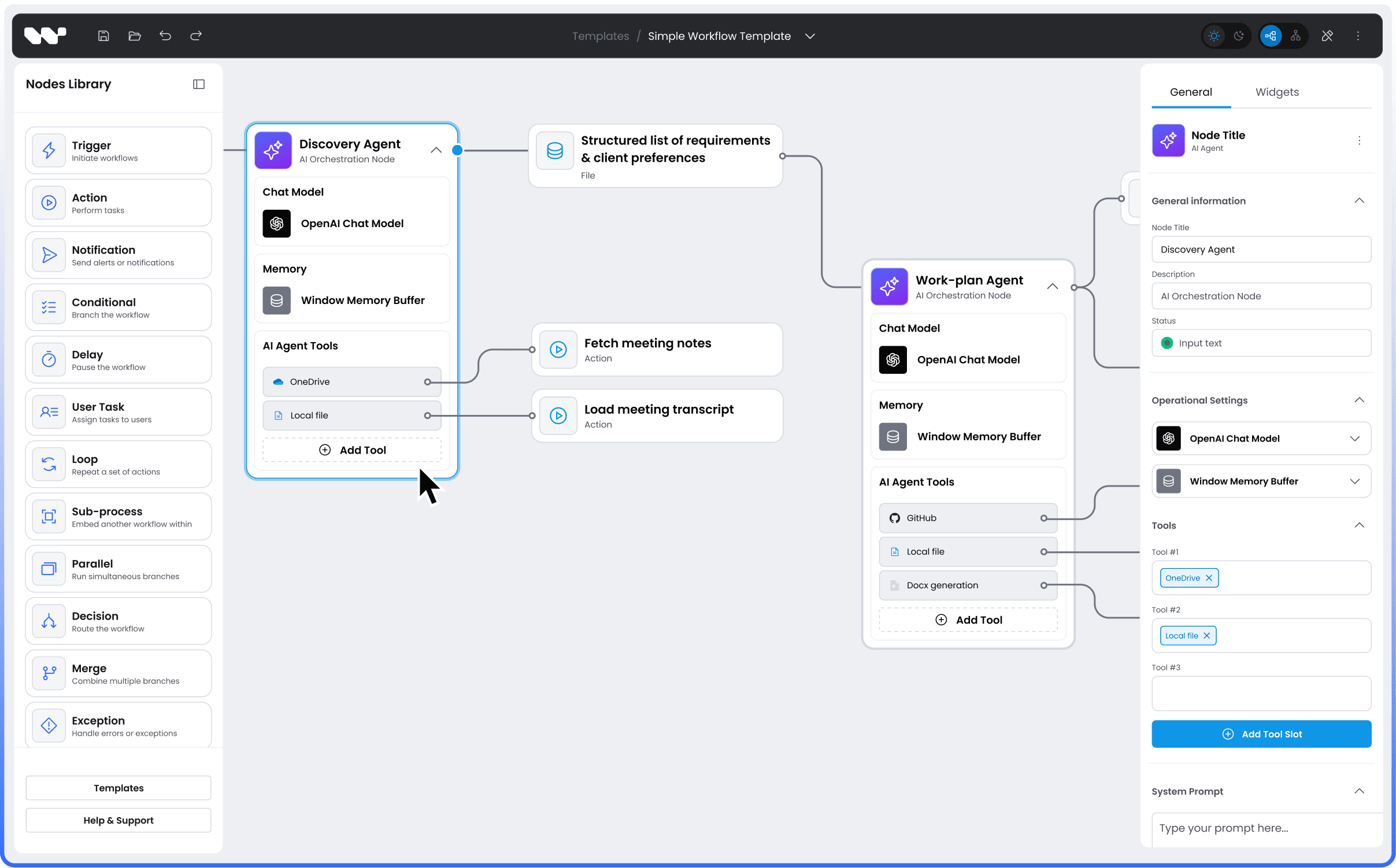This screenshot has width=1396, height=868.
Task: Click the eraser tool in the top toolbar
Action: (x=1327, y=35)
